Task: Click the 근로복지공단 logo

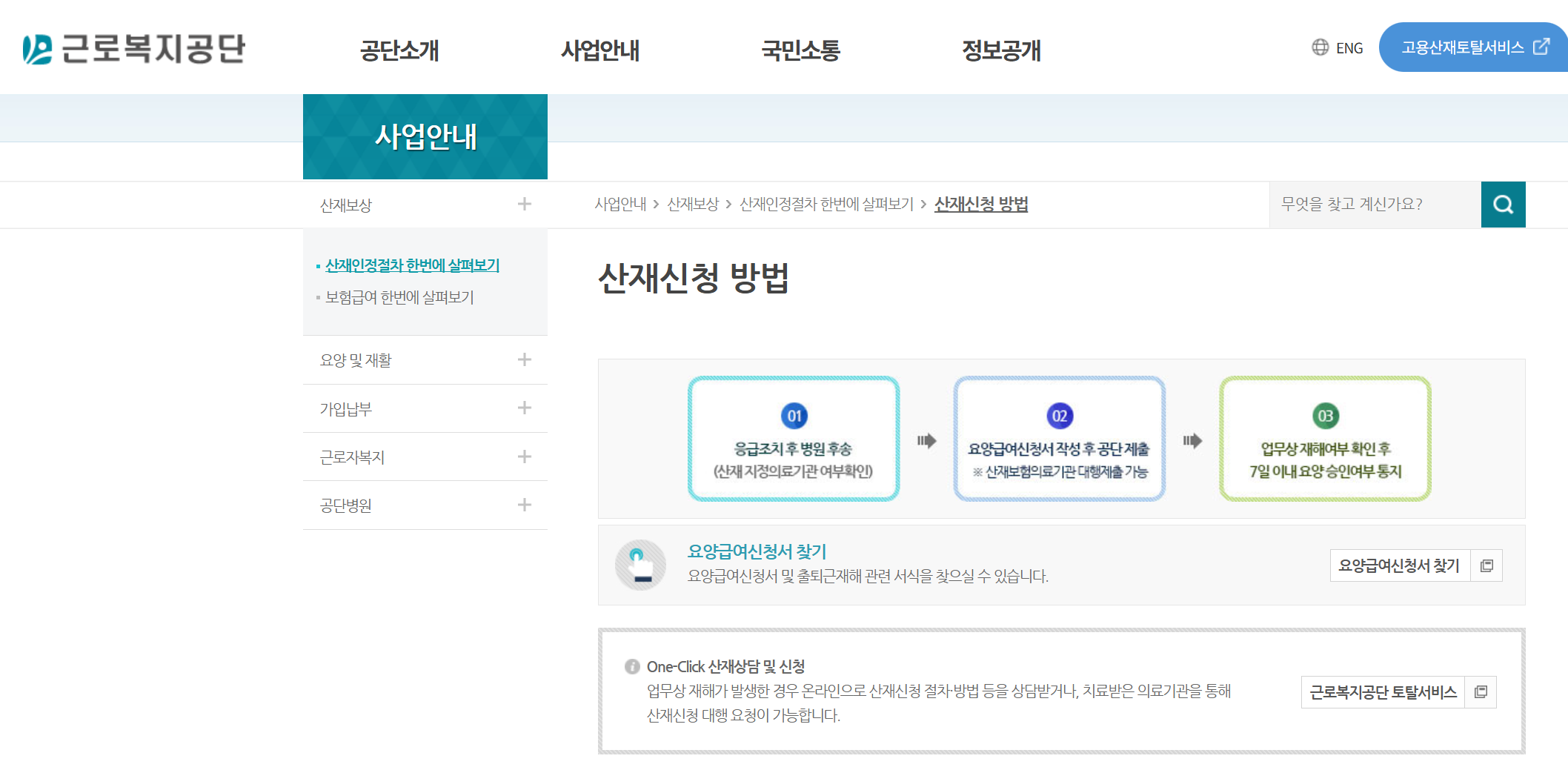Action: 133,49
